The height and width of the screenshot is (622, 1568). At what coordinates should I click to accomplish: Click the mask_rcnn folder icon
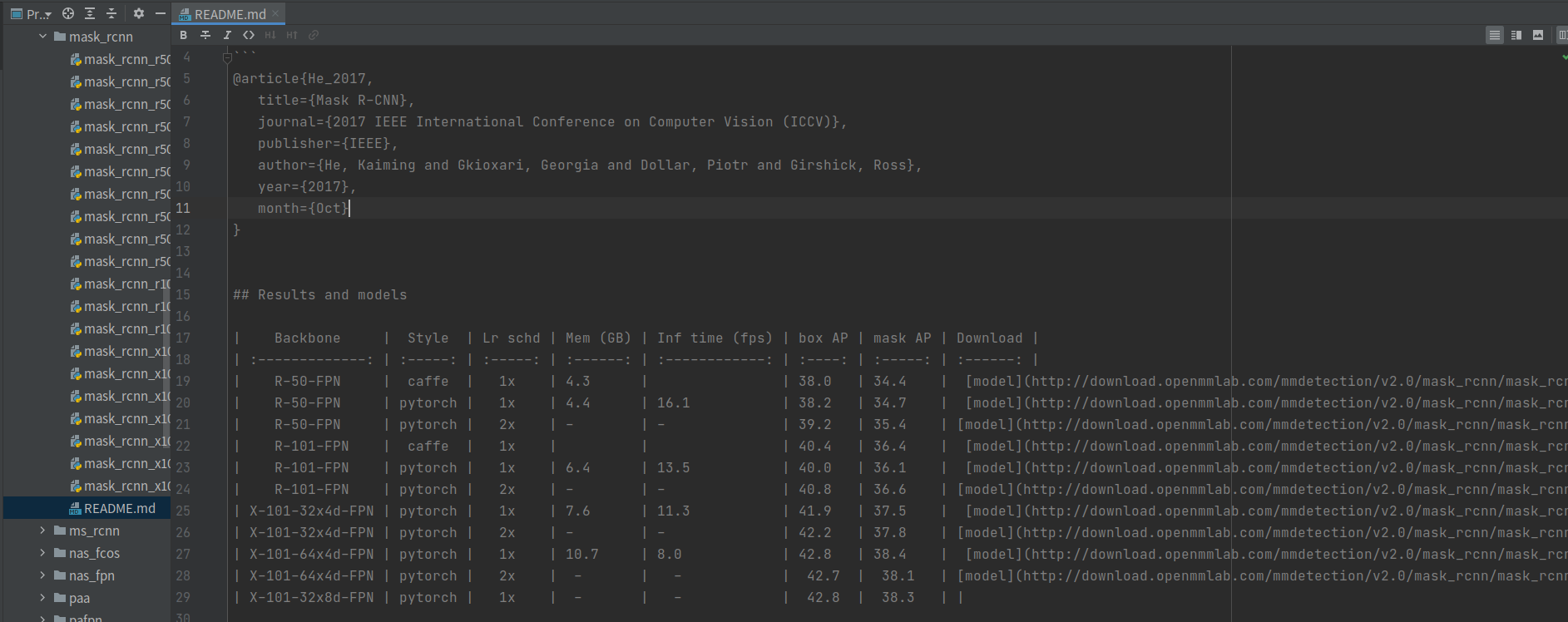60,37
